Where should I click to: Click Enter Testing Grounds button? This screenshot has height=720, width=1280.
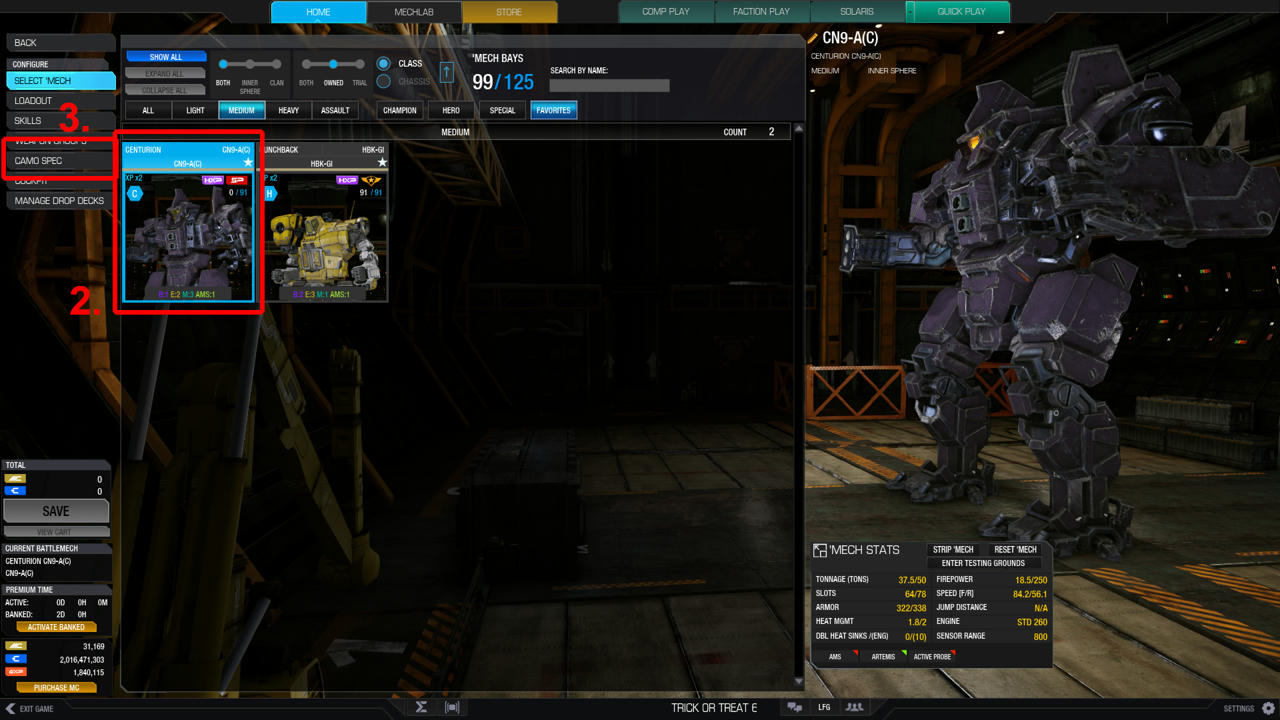coord(983,563)
